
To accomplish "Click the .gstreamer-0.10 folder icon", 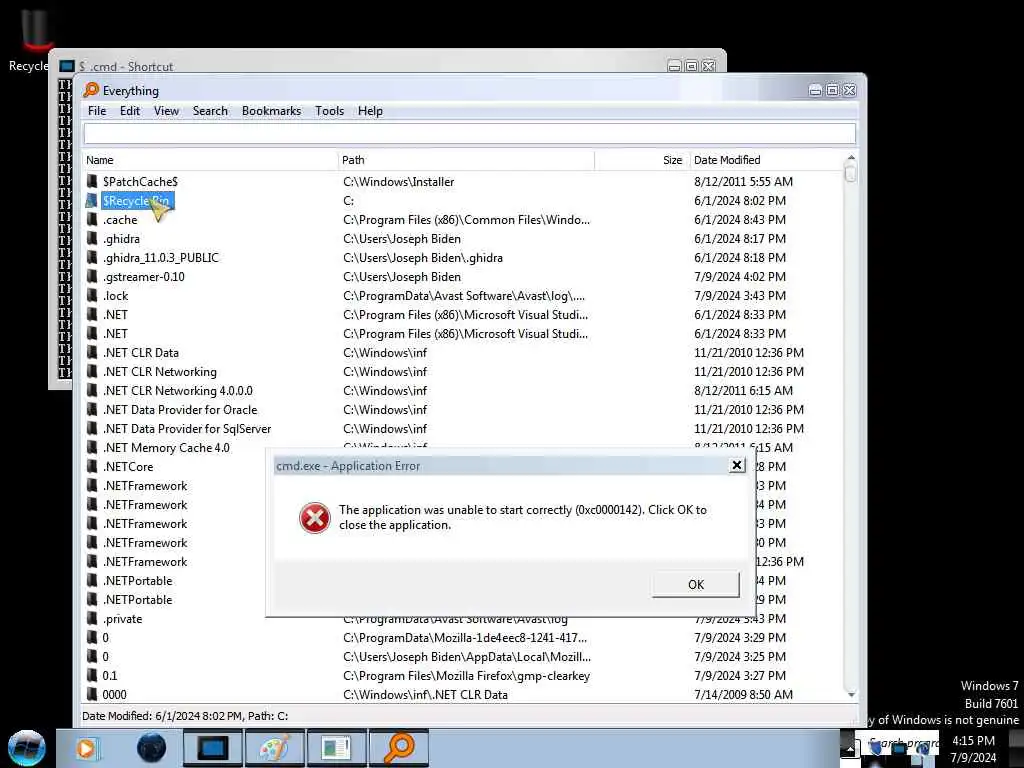I will (92, 276).
